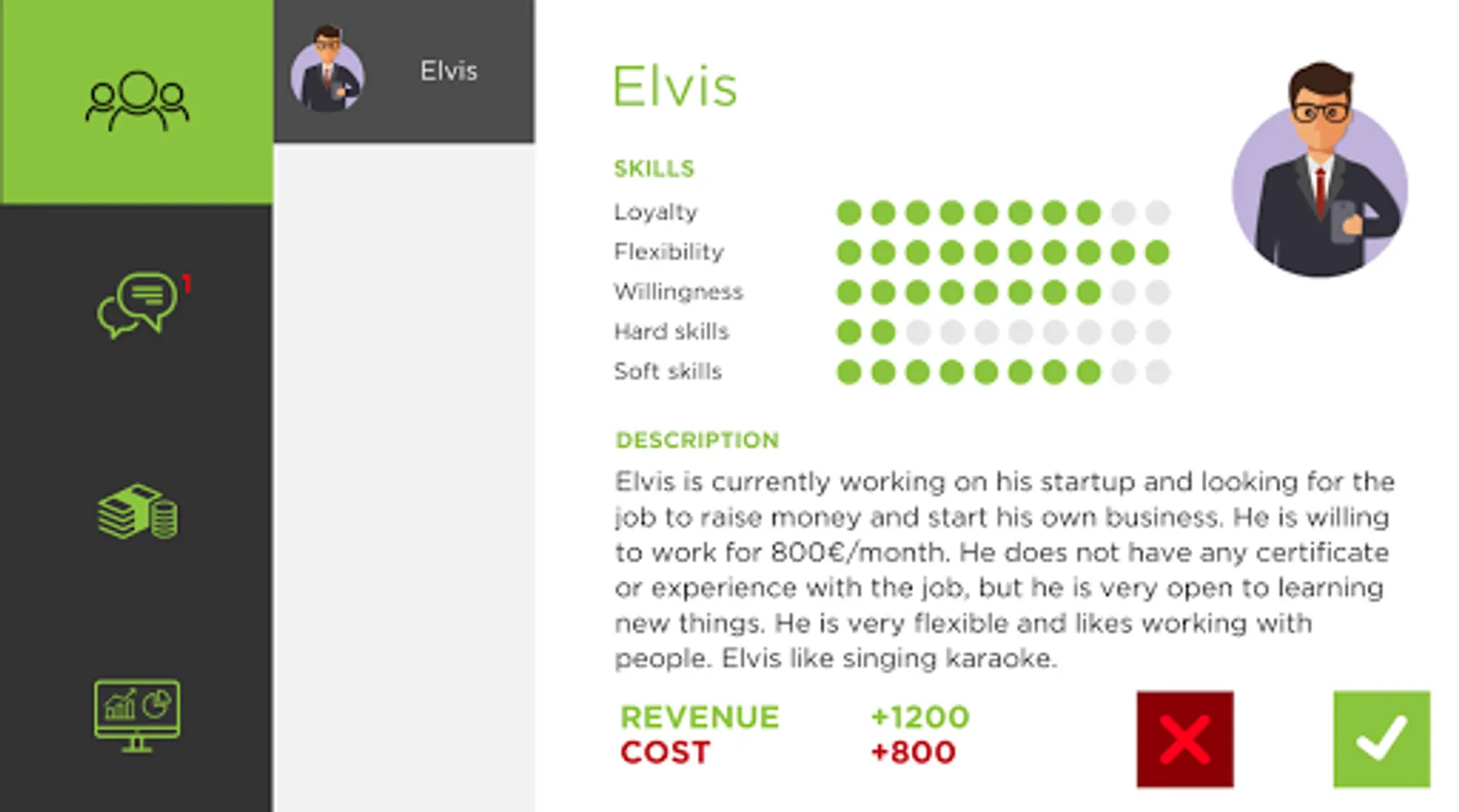
Task: Open the candidates people group icon
Action: pyautogui.click(x=137, y=101)
